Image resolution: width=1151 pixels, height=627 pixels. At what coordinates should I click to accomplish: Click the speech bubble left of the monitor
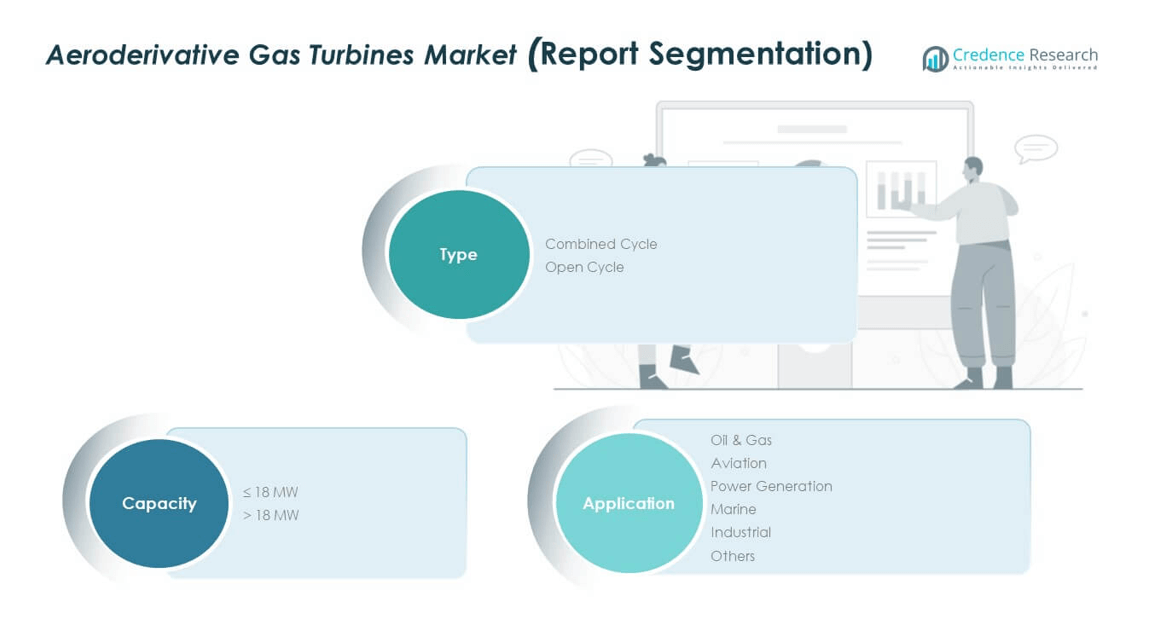590,159
